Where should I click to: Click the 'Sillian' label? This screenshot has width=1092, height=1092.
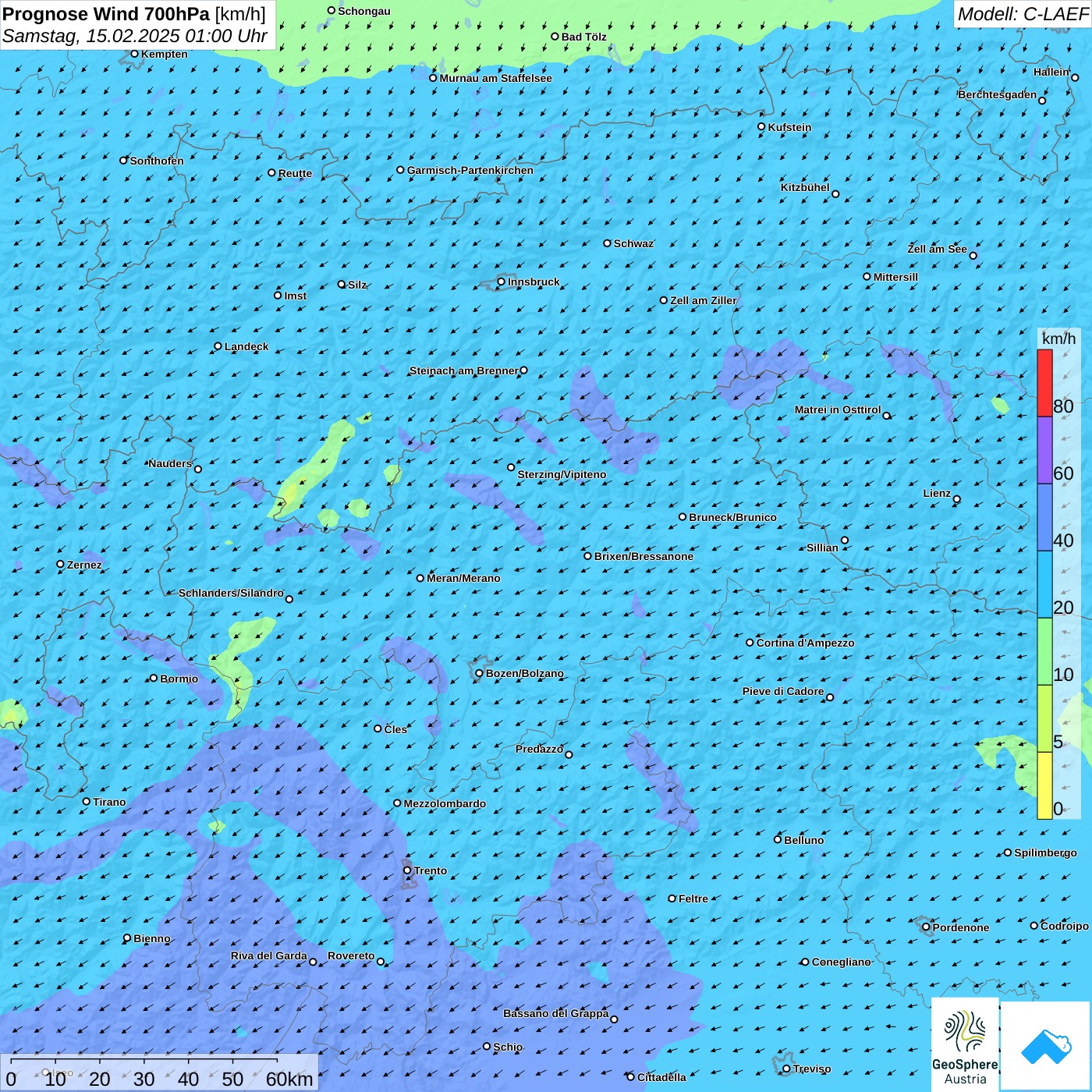[822, 548]
